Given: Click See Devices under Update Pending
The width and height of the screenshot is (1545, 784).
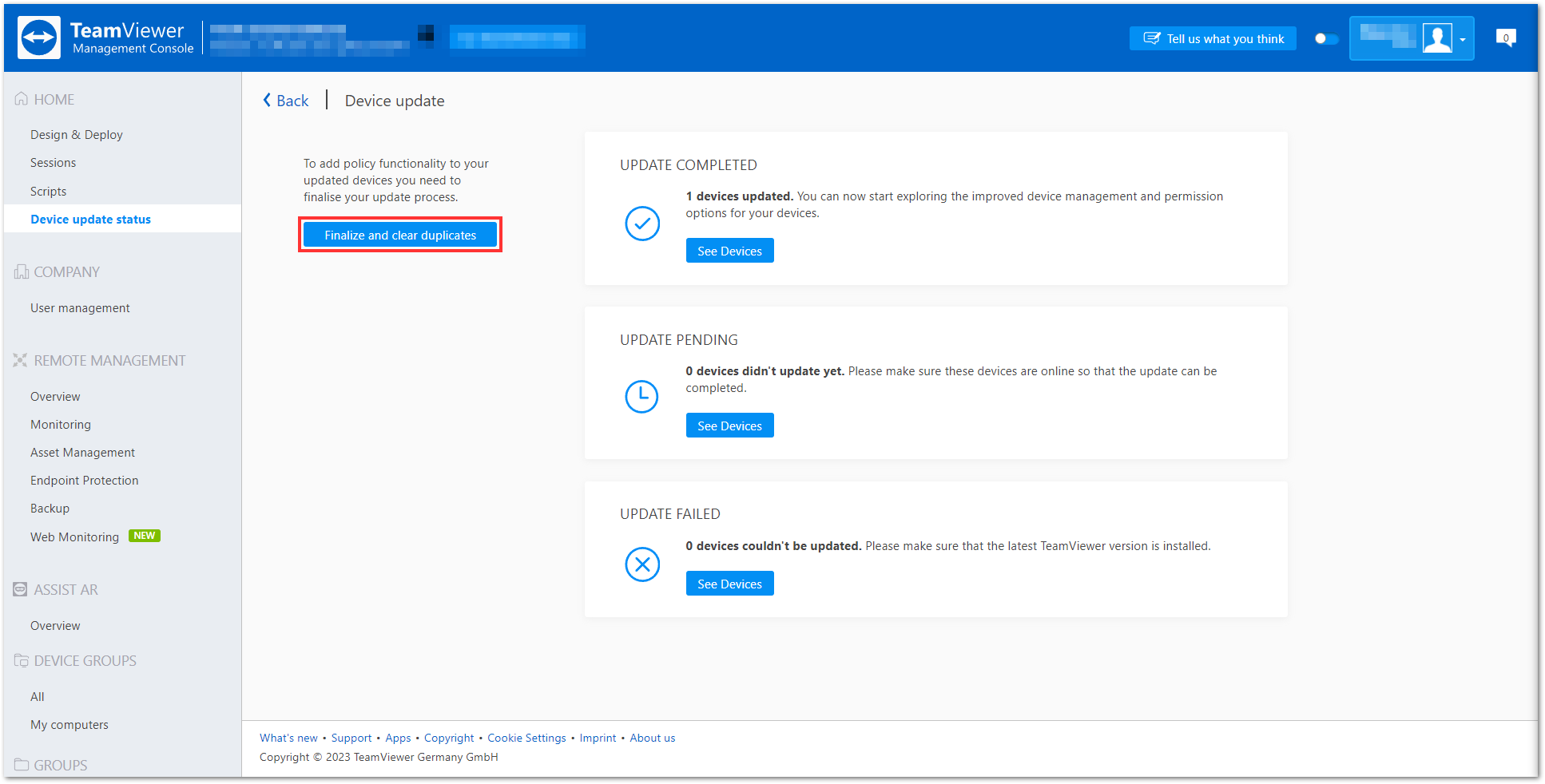Looking at the screenshot, I should (729, 425).
